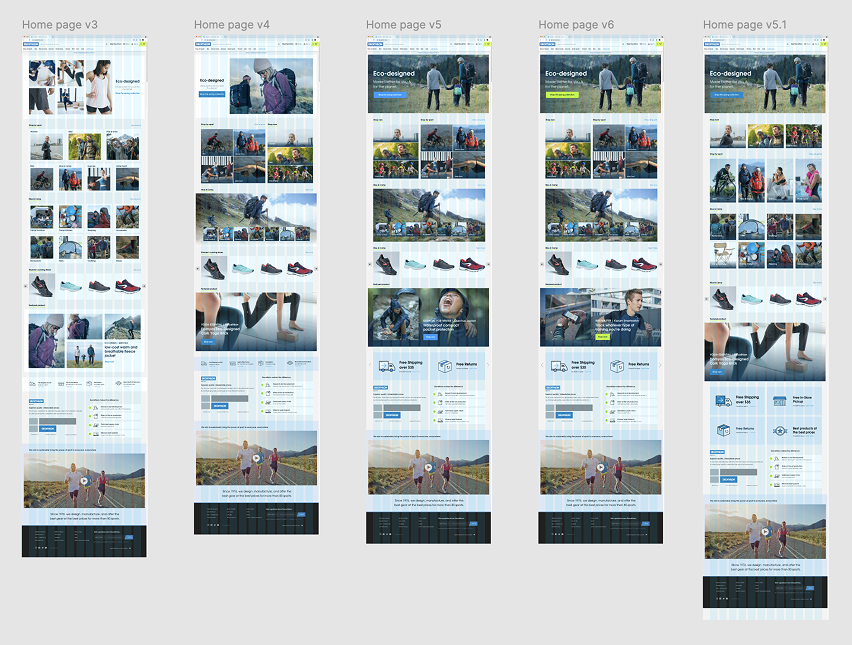The height and width of the screenshot is (645, 852).
Task: Click left carousel arrow beside v4 shoes
Action: click(x=198, y=268)
